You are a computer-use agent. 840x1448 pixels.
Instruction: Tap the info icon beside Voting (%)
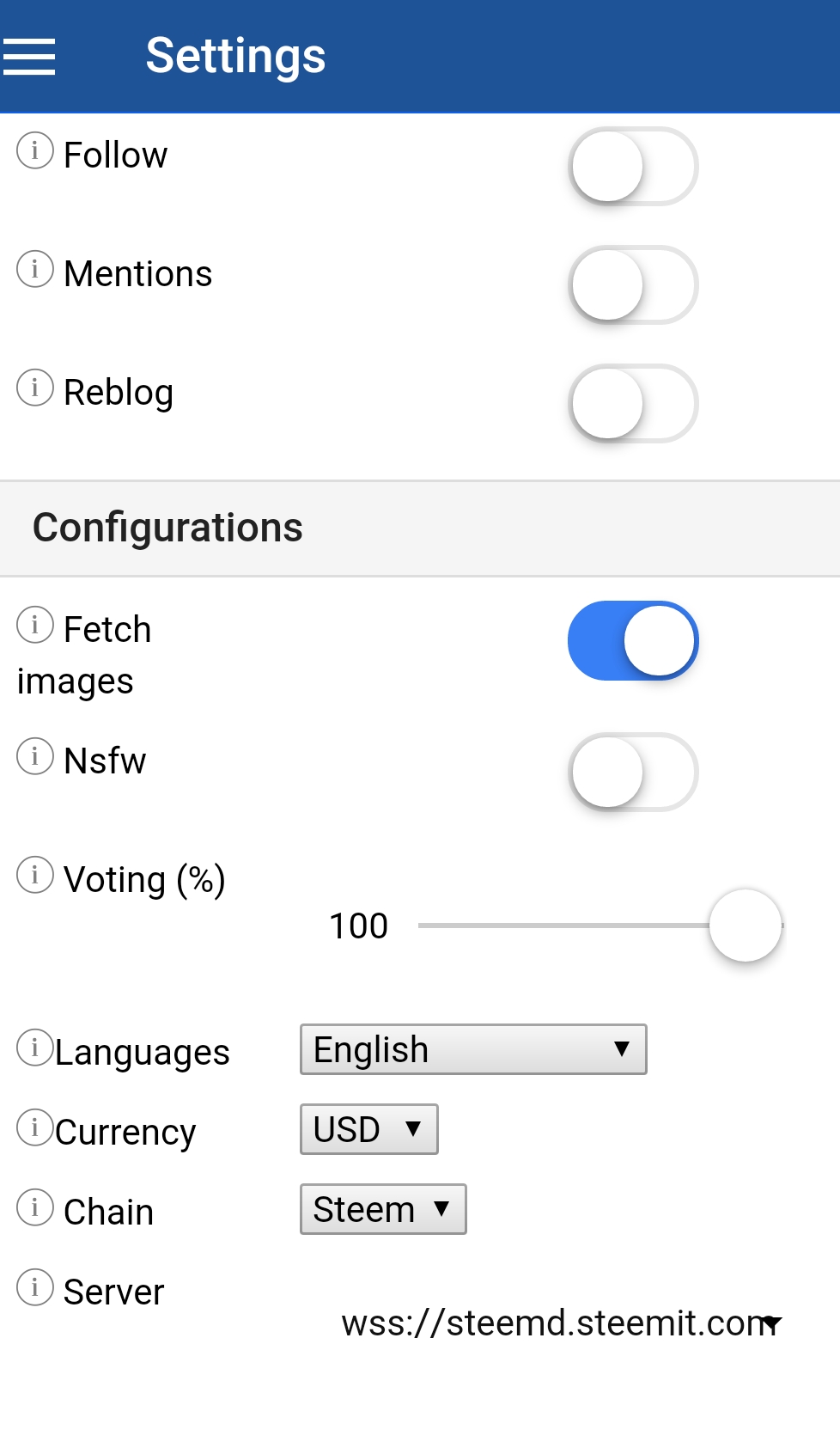[35, 876]
